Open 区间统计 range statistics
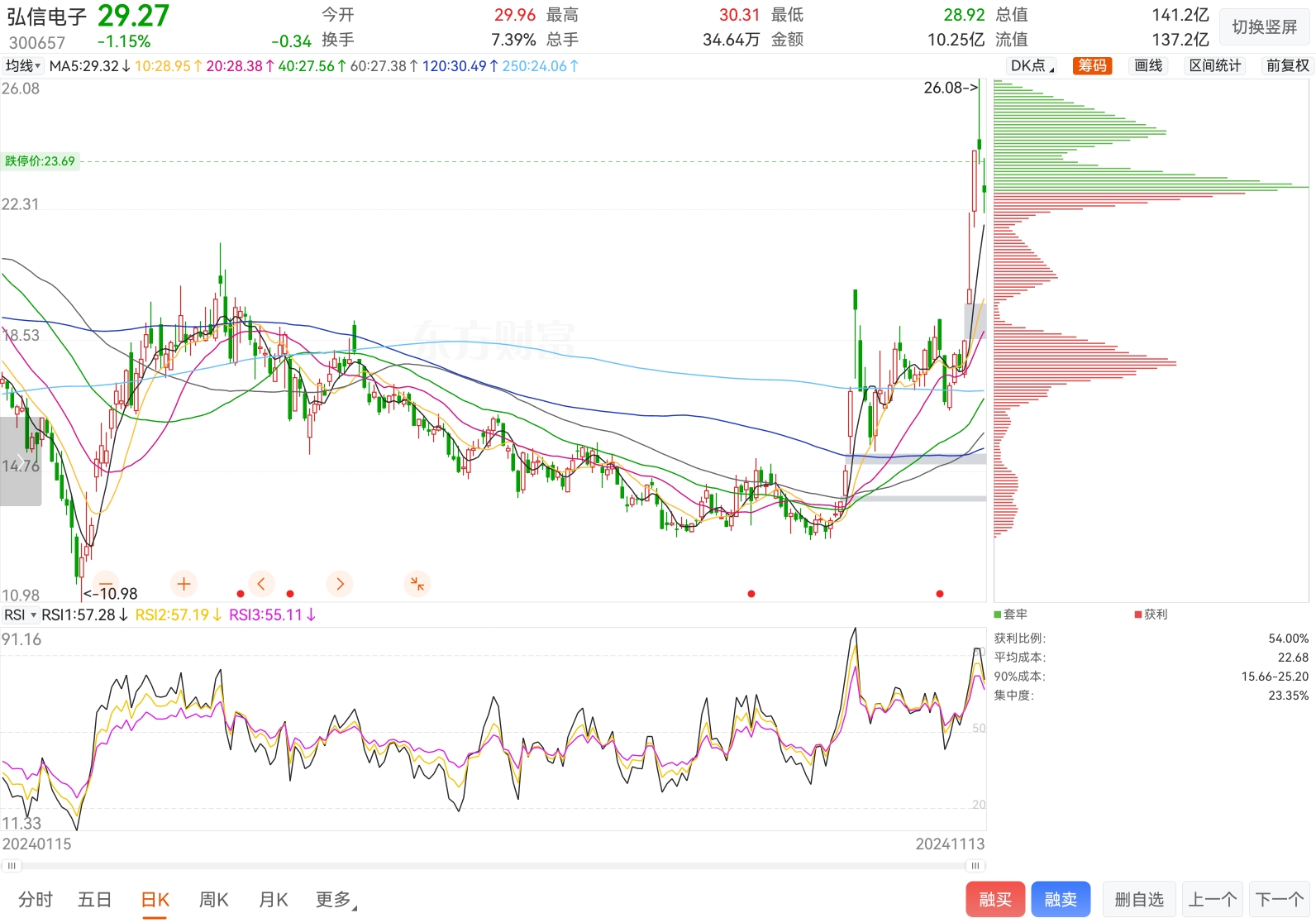The image size is (1316, 923). pyautogui.click(x=1215, y=65)
